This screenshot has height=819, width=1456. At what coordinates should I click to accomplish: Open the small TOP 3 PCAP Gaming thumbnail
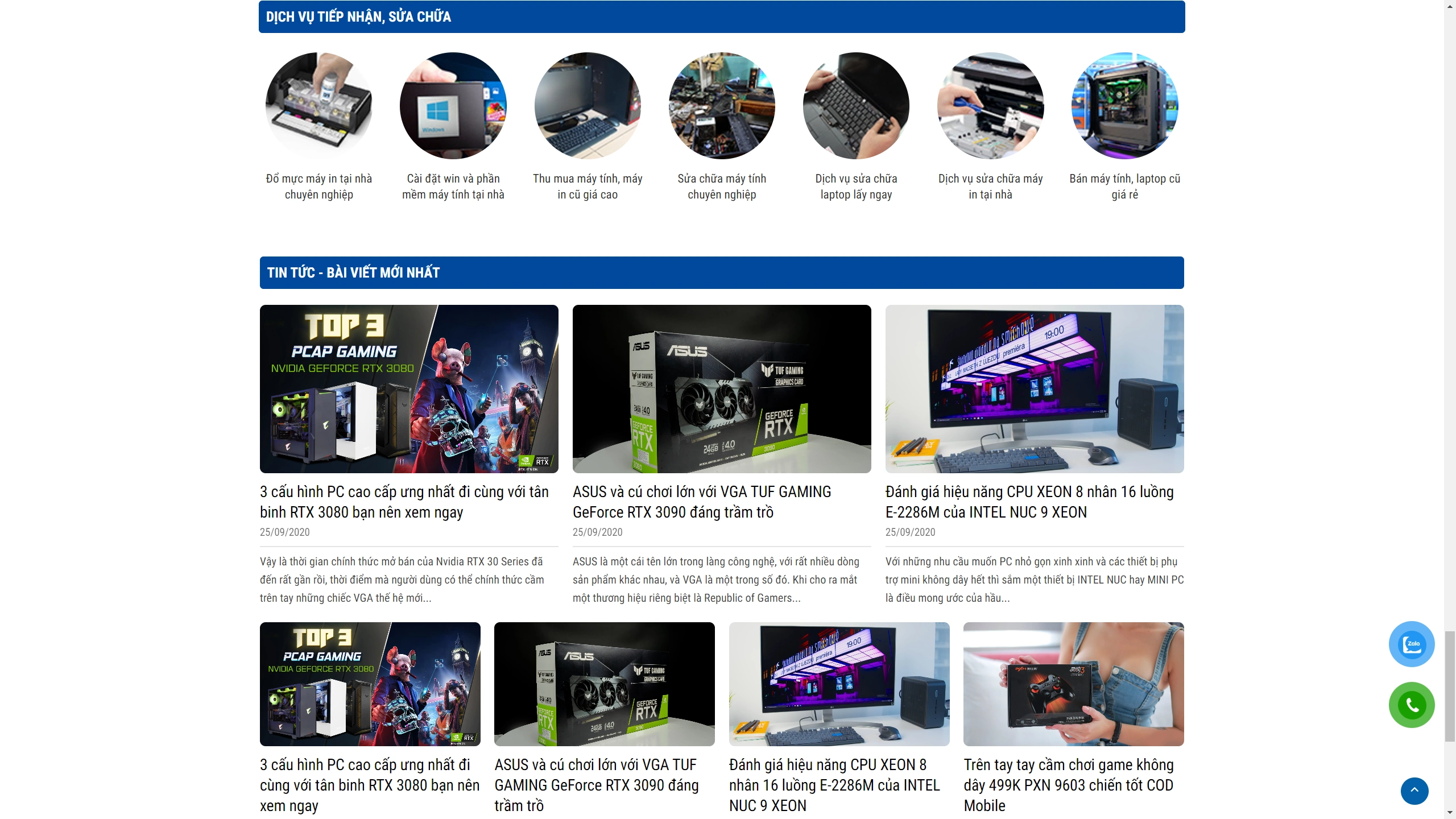370,684
